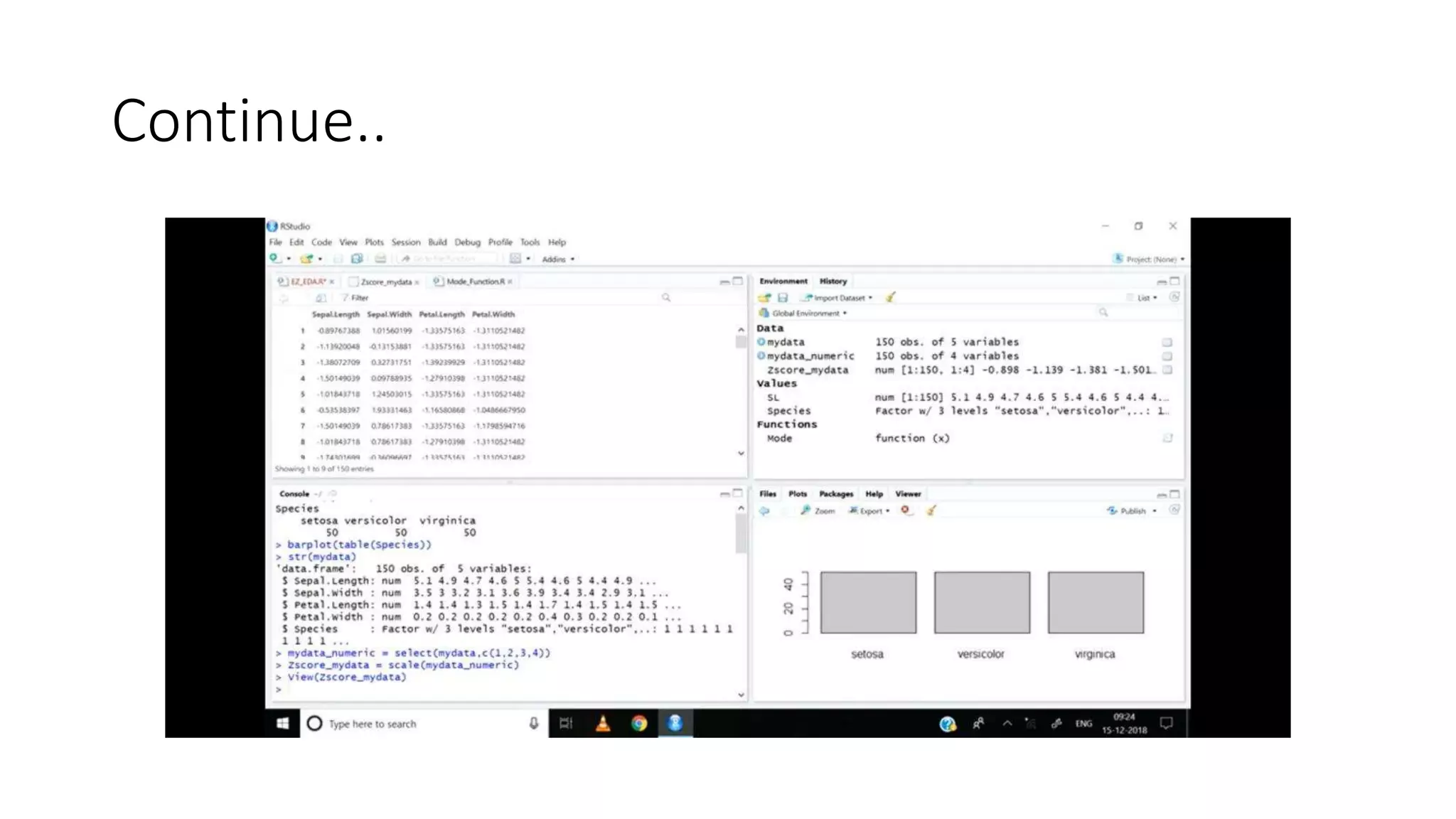The height and width of the screenshot is (819, 1456).
Task: Open the Session menu
Action: [405, 242]
